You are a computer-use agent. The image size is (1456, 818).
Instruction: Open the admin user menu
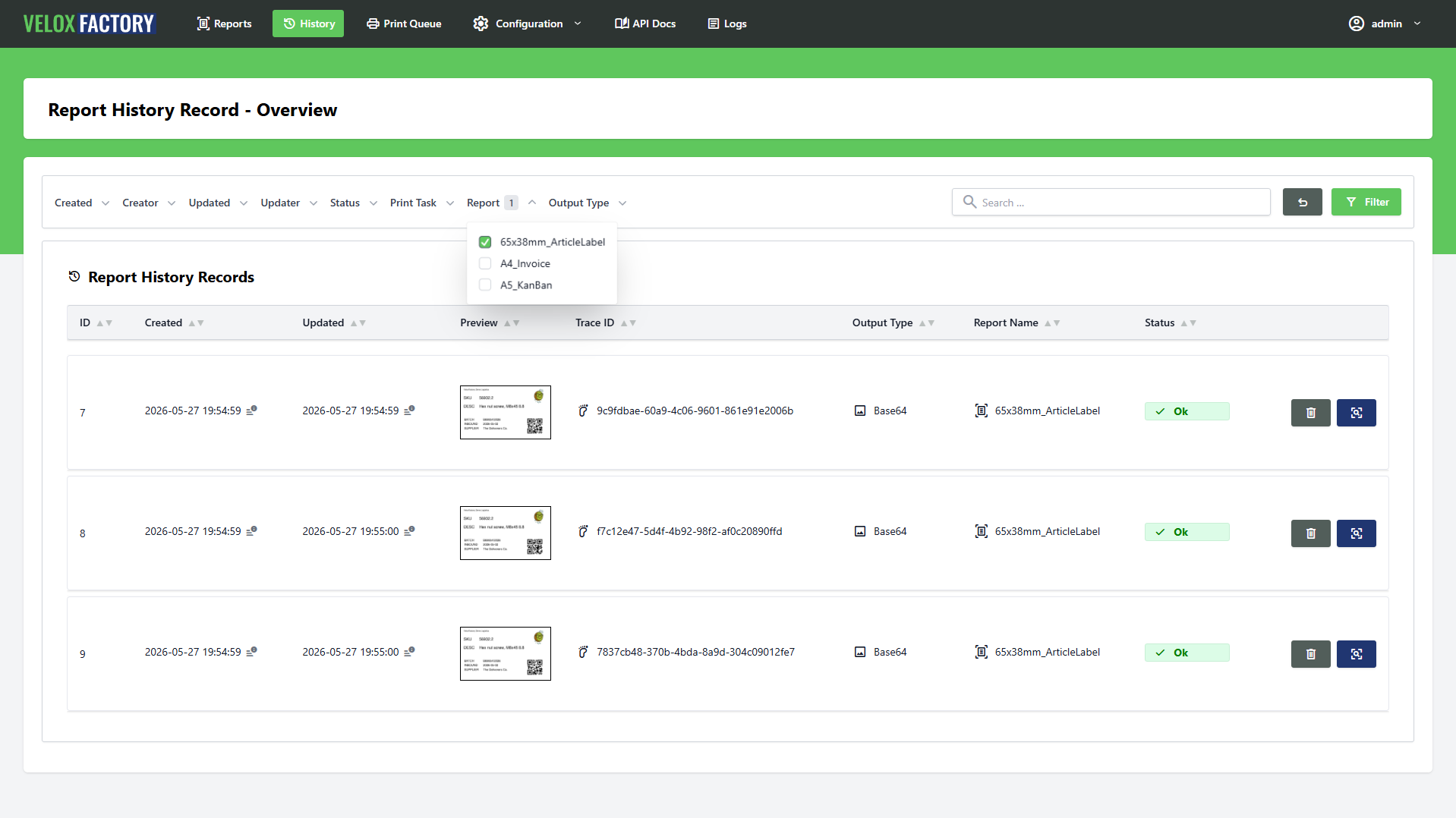pos(1385,24)
